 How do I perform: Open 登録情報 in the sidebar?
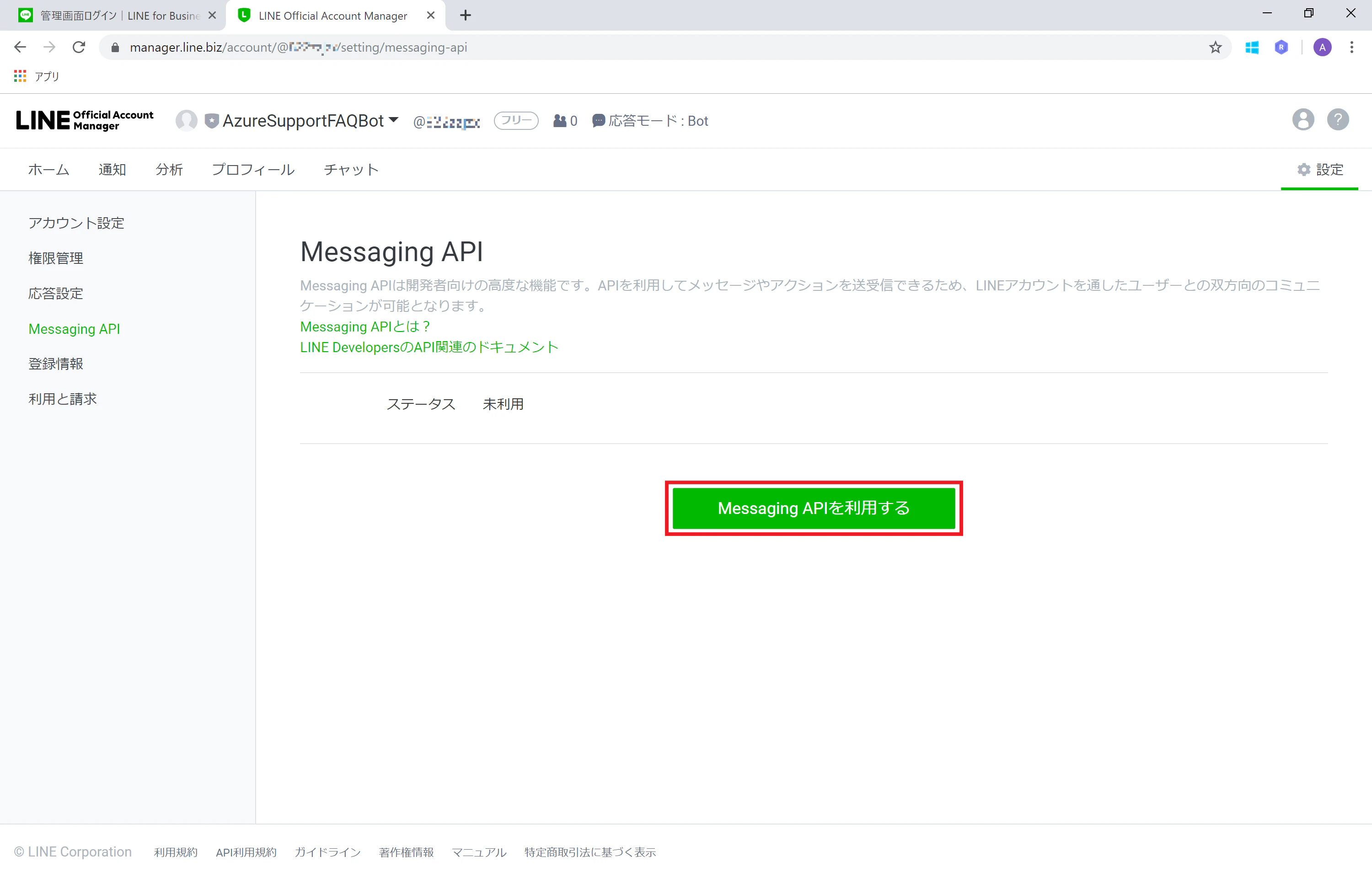tap(56, 364)
